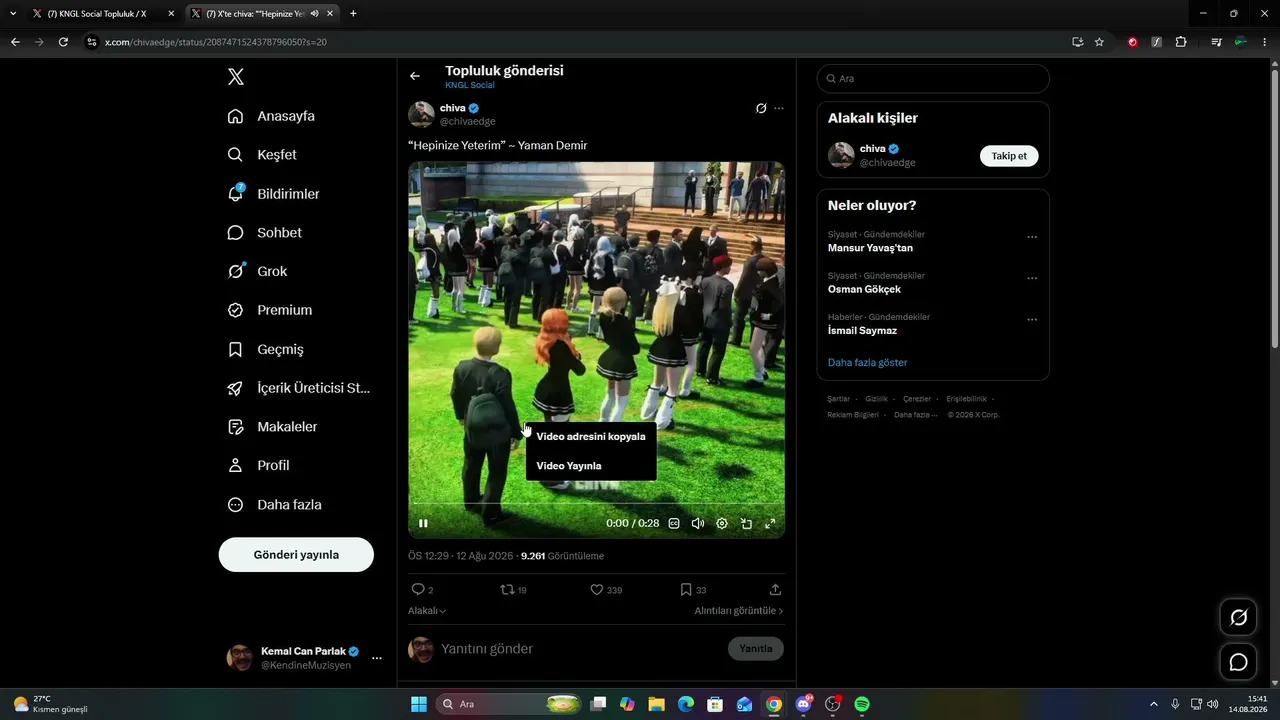Open Sohbet in the sidebar
The image size is (1280, 720).
[264, 233]
